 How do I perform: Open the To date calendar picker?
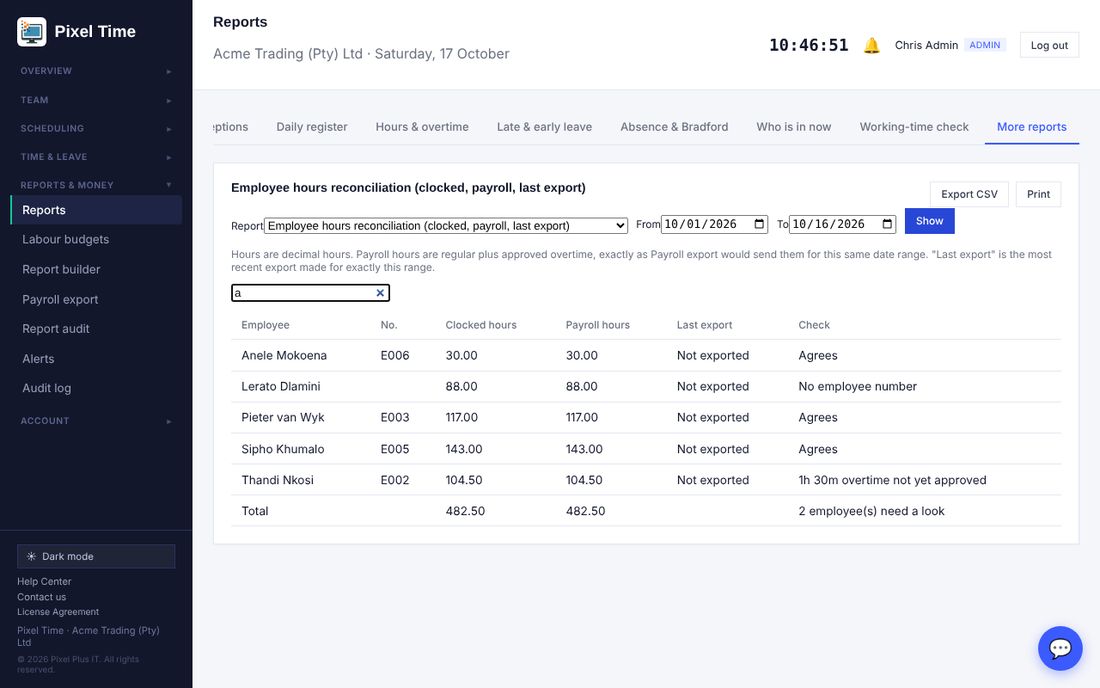(x=887, y=224)
